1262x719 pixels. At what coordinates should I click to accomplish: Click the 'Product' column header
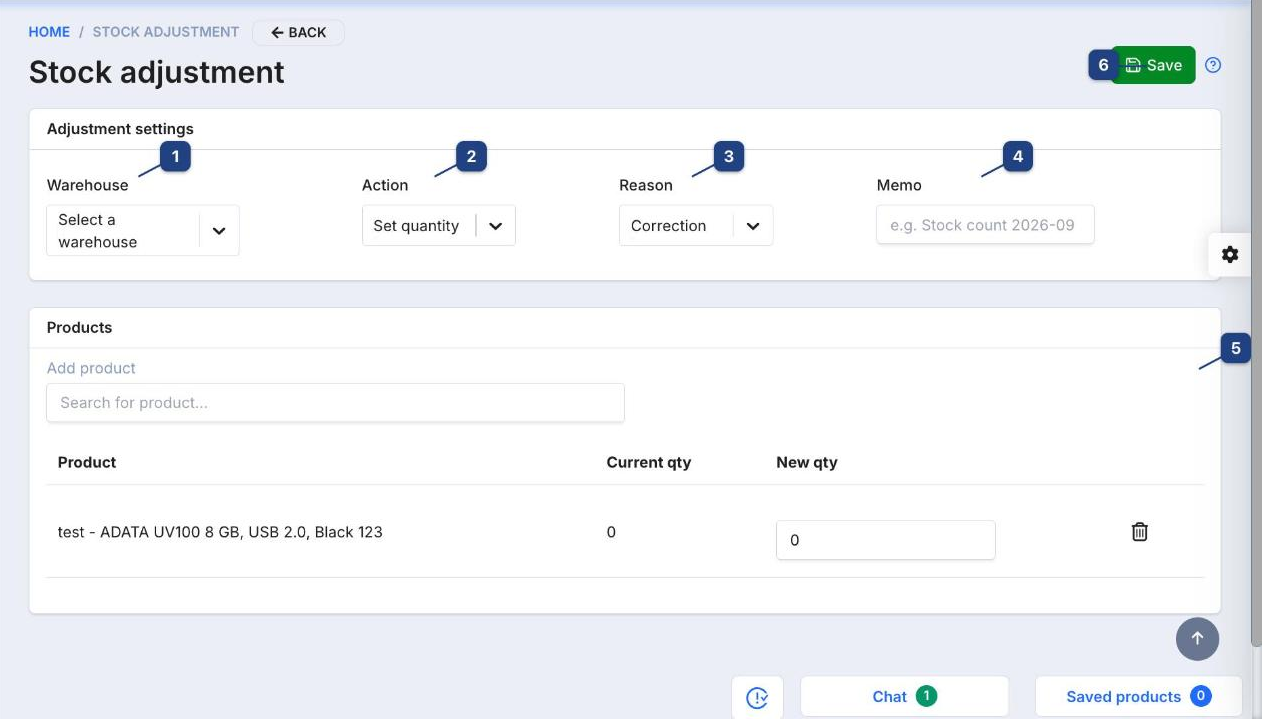87,462
